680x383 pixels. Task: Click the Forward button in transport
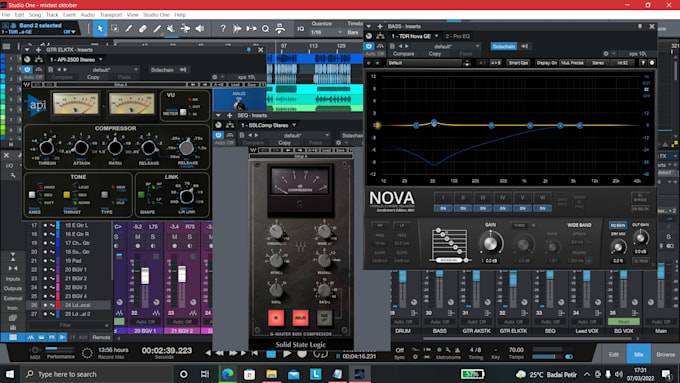click(232, 353)
